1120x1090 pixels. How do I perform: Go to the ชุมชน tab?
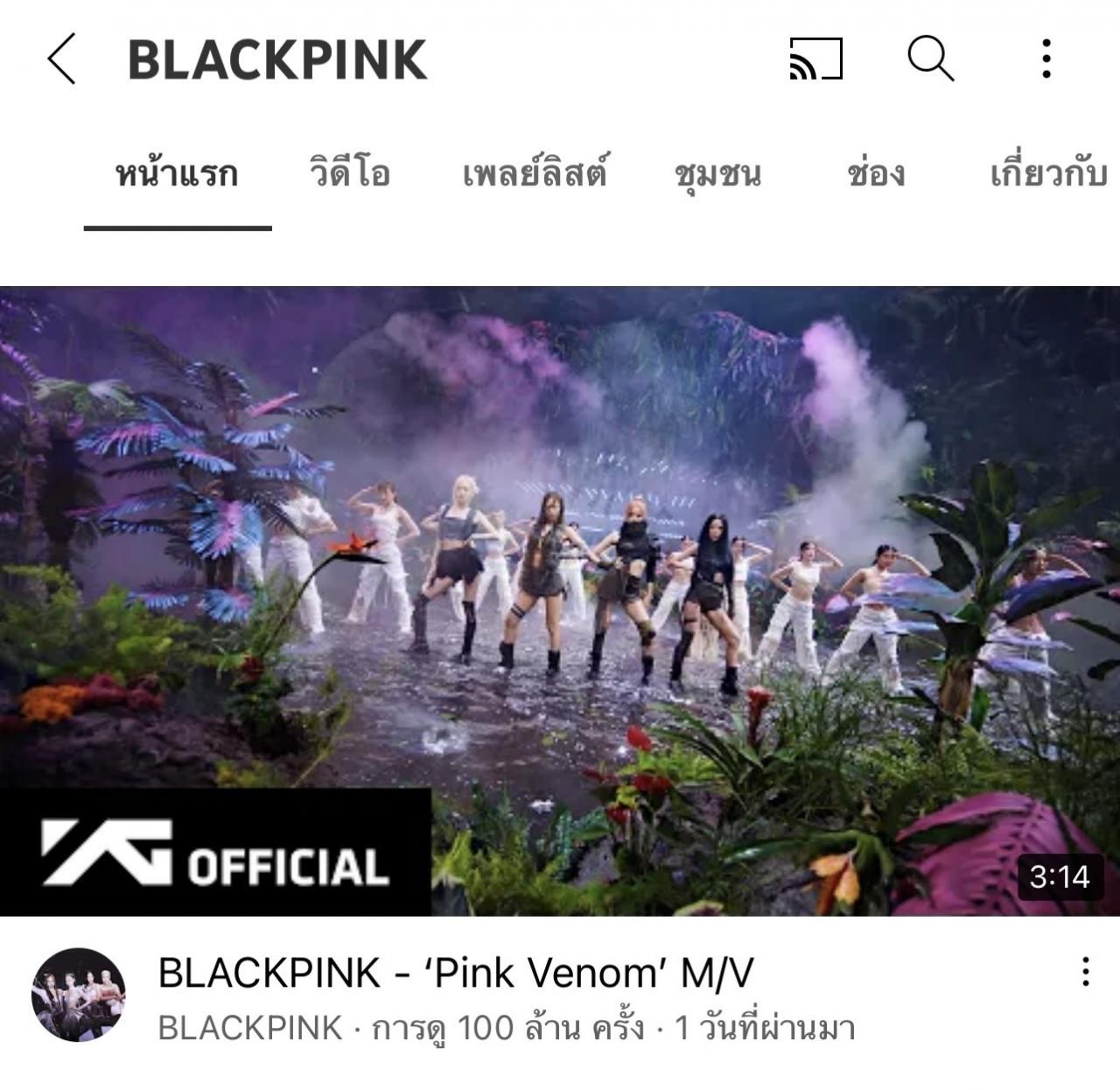point(717,173)
